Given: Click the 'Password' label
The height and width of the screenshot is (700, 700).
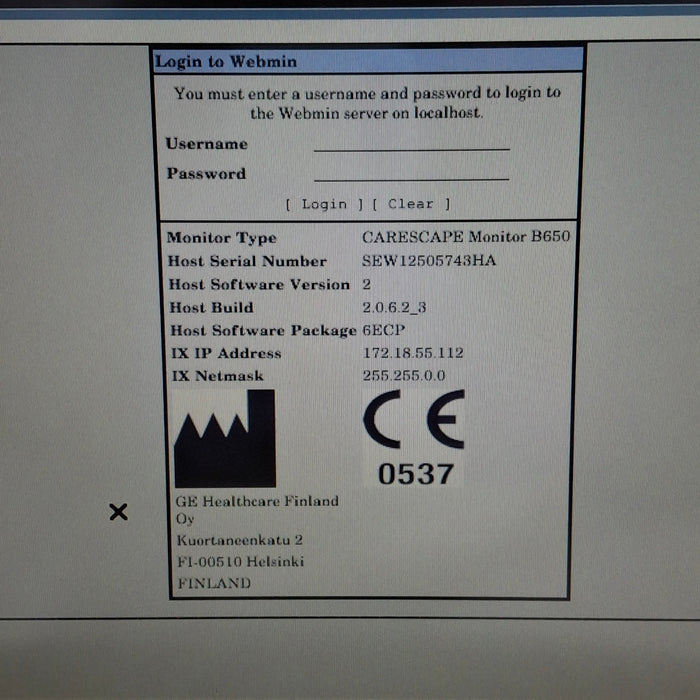Looking at the screenshot, I should tap(206, 173).
